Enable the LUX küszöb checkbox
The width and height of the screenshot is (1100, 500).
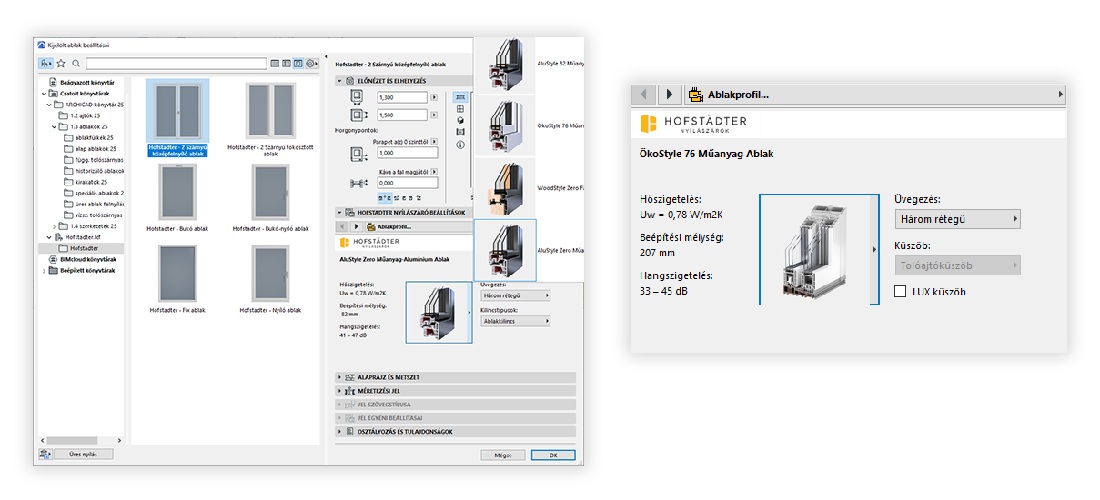click(900, 291)
